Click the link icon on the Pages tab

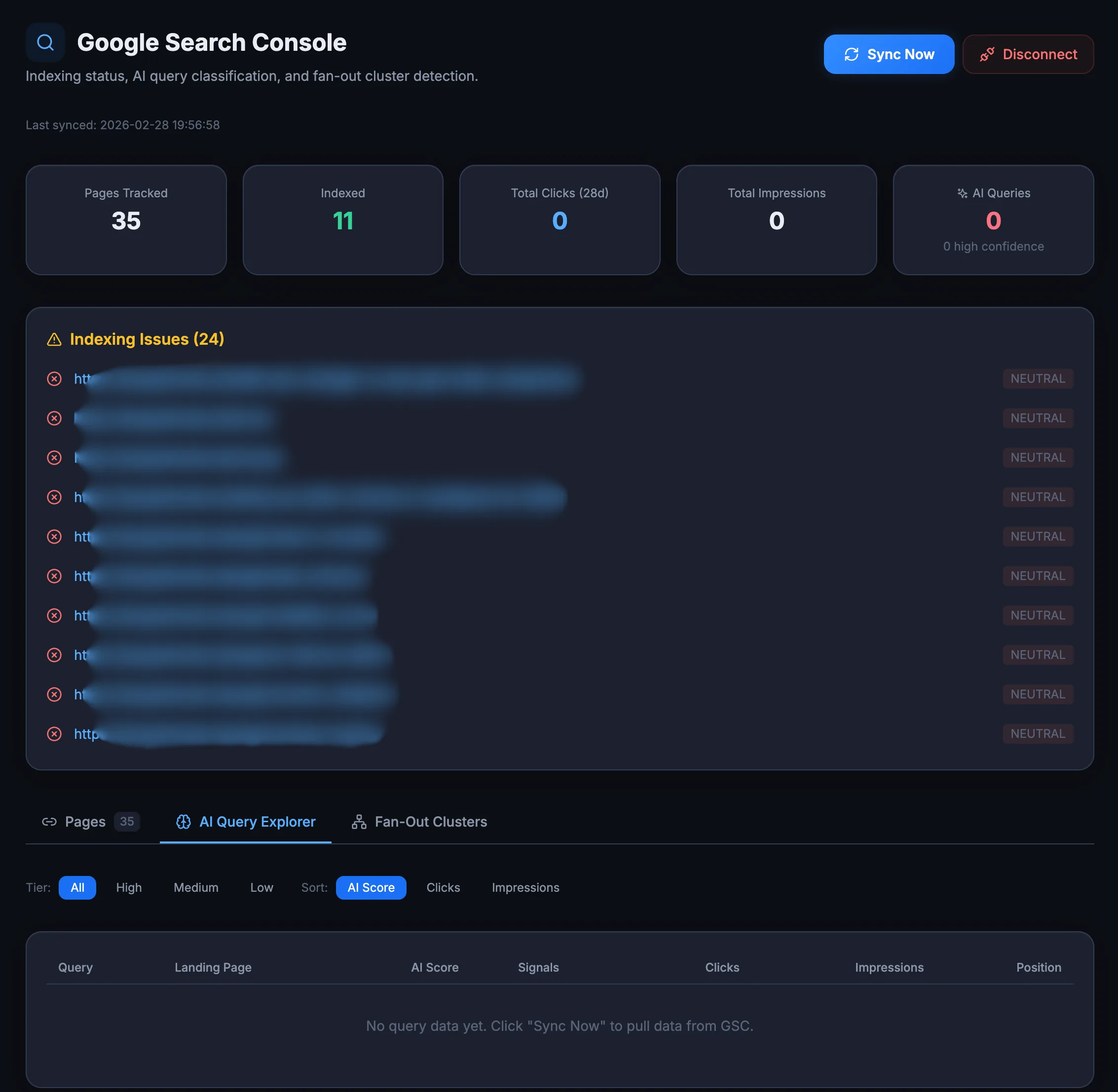[50, 822]
